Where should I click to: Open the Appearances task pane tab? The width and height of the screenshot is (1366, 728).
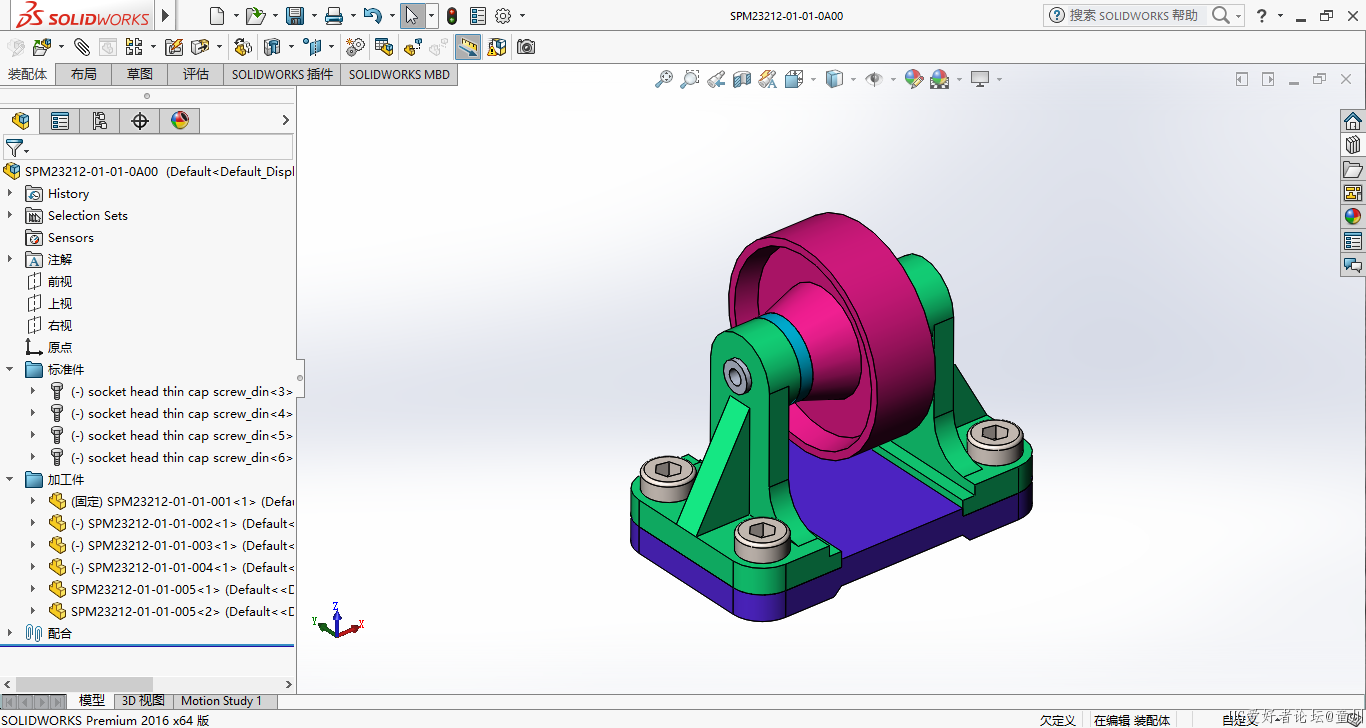pyautogui.click(x=1353, y=217)
